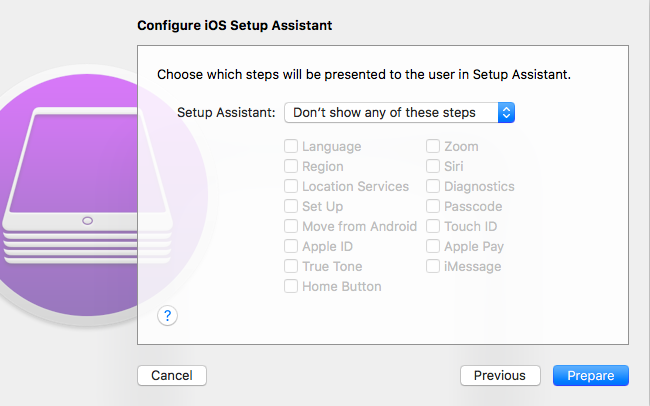The width and height of the screenshot is (650, 406).
Task: Open the Setup Assistant dropdown menu
Action: [x=399, y=112]
